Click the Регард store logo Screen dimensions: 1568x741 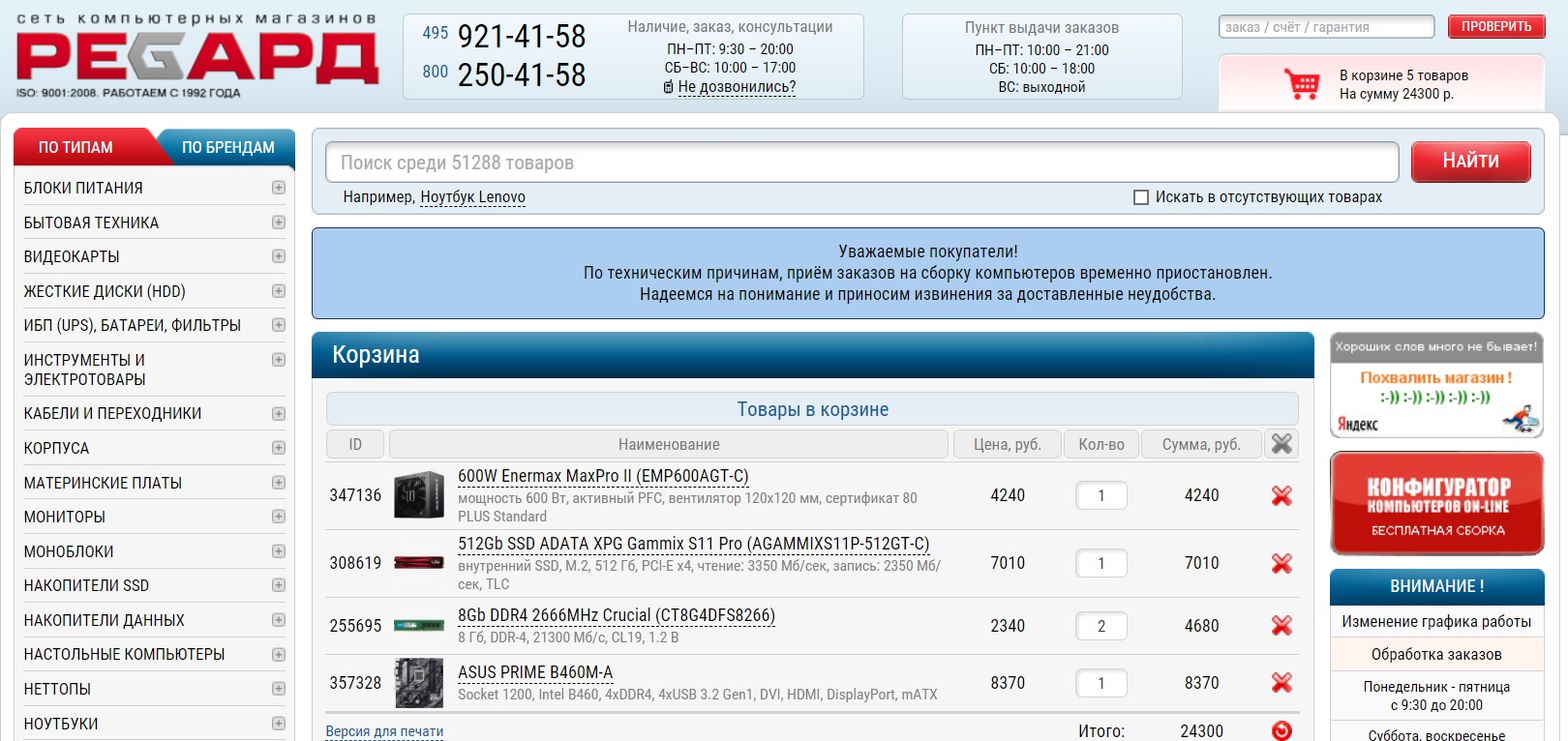click(197, 58)
